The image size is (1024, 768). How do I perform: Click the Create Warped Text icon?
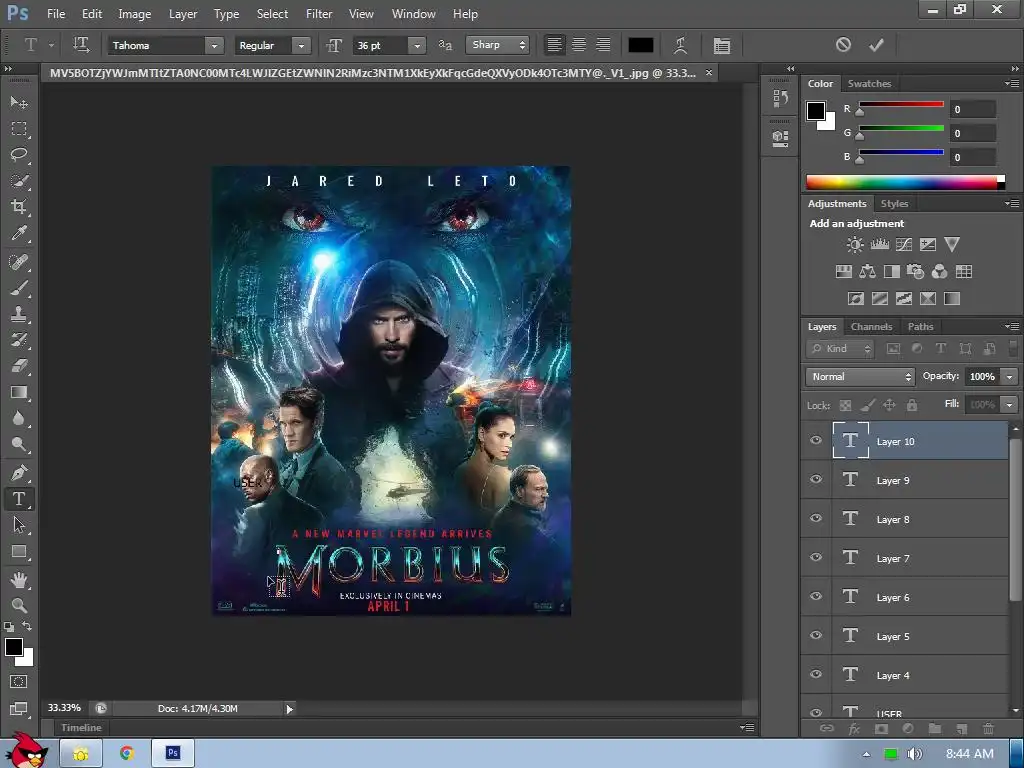coord(681,45)
